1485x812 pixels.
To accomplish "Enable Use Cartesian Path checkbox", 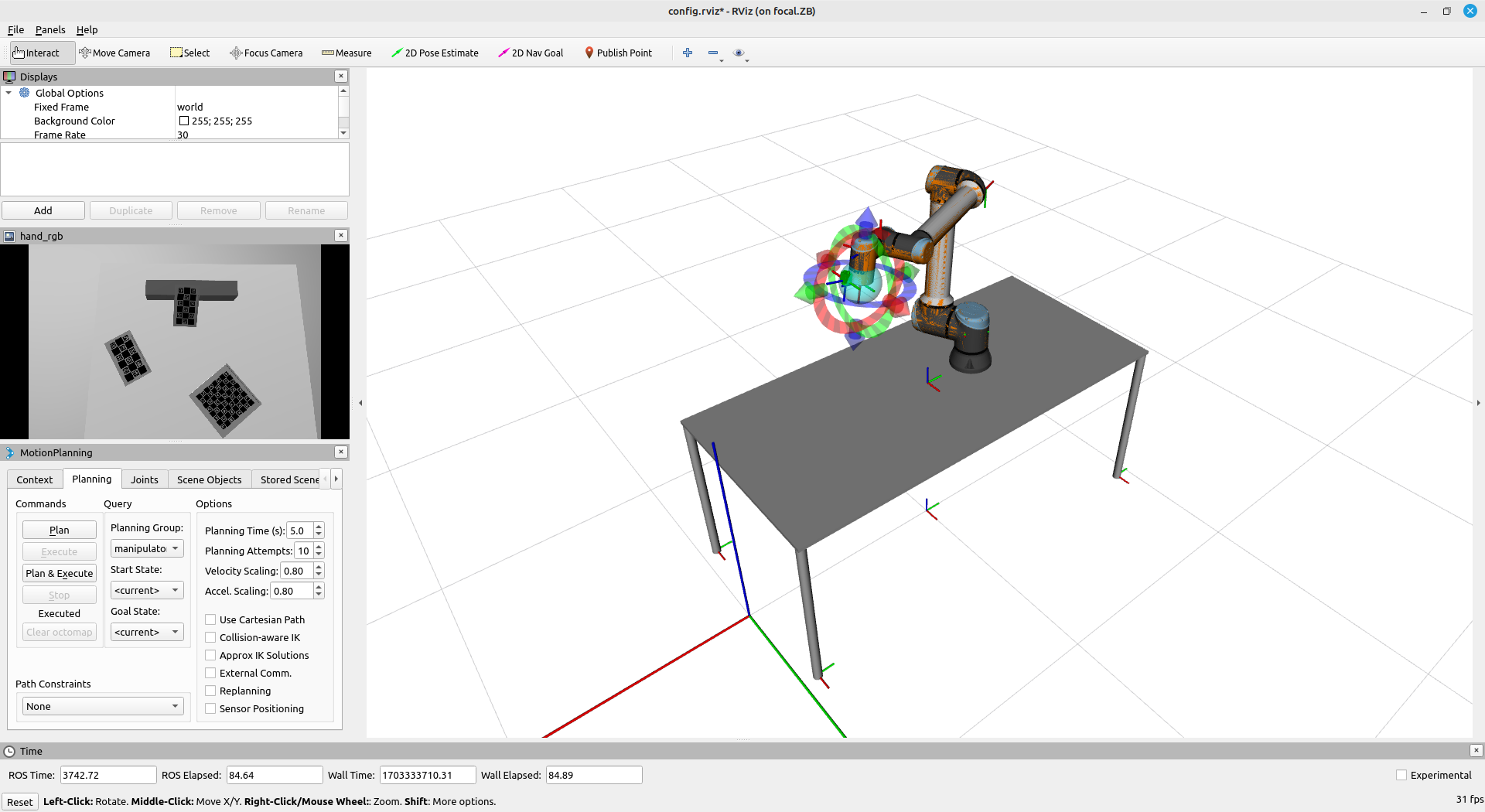I will 210,619.
